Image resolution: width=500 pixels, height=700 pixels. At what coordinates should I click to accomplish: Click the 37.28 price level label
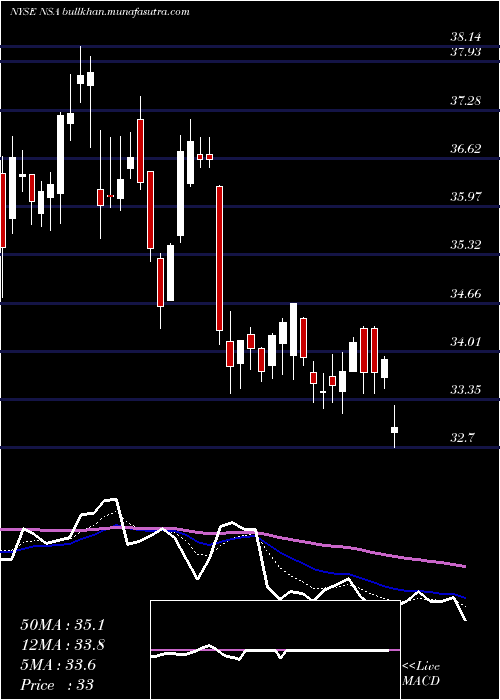pyautogui.click(x=466, y=100)
